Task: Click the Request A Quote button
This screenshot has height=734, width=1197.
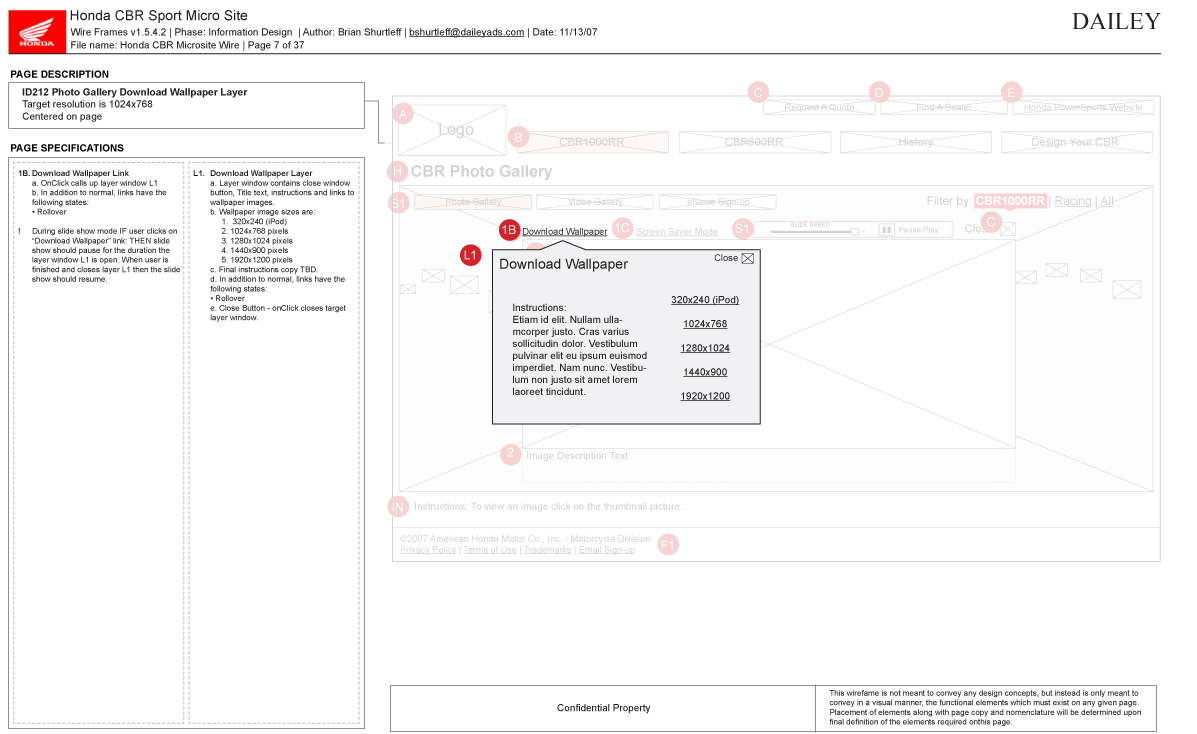Action: pyautogui.click(x=819, y=107)
